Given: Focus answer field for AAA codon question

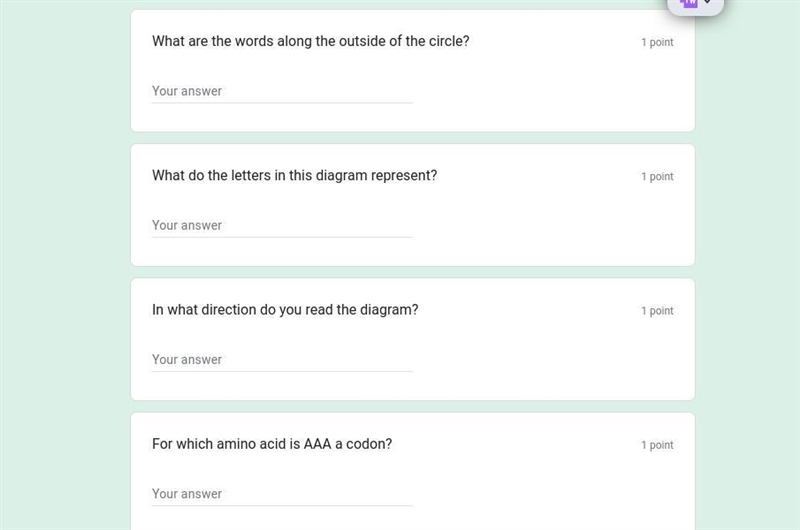Looking at the screenshot, I should [x=282, y=494].
